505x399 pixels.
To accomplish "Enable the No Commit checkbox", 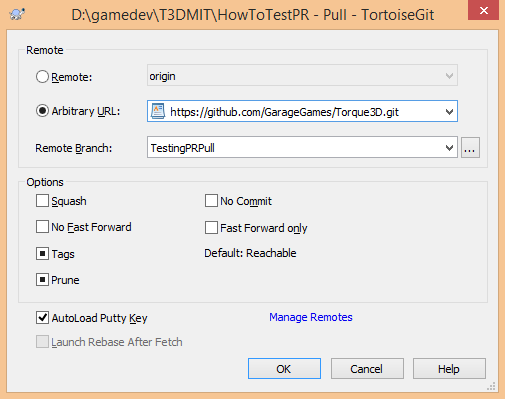I will pyautogui.click(x=211, y=201).
